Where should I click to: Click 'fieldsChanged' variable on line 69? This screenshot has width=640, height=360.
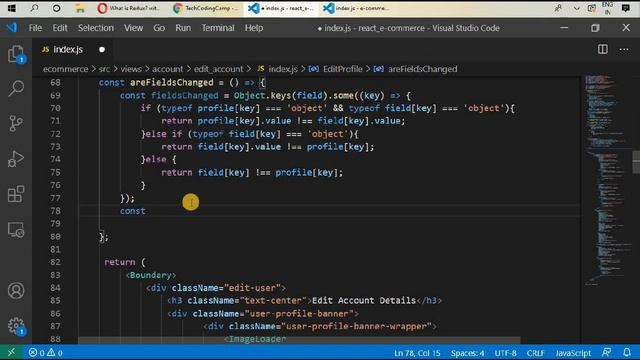click(184, 96)
